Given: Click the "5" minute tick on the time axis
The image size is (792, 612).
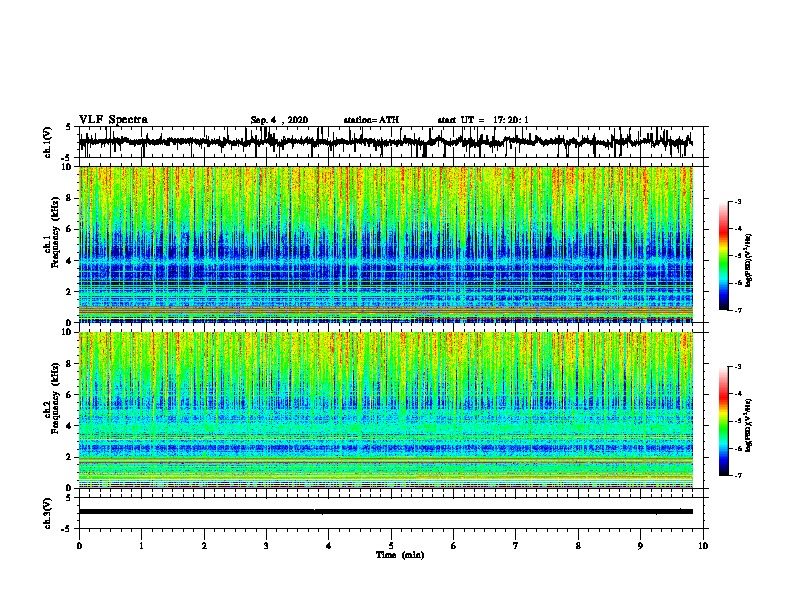Looking at the screenshot, I should coord(391,546).
